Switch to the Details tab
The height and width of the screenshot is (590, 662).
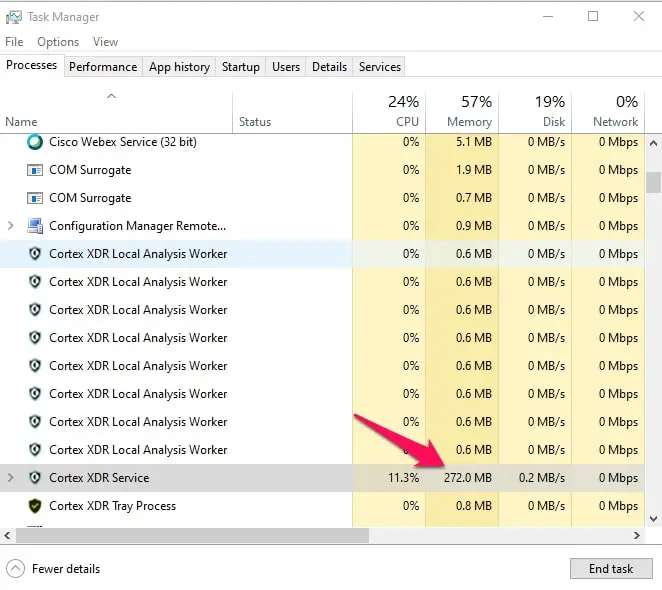(329, 67)
